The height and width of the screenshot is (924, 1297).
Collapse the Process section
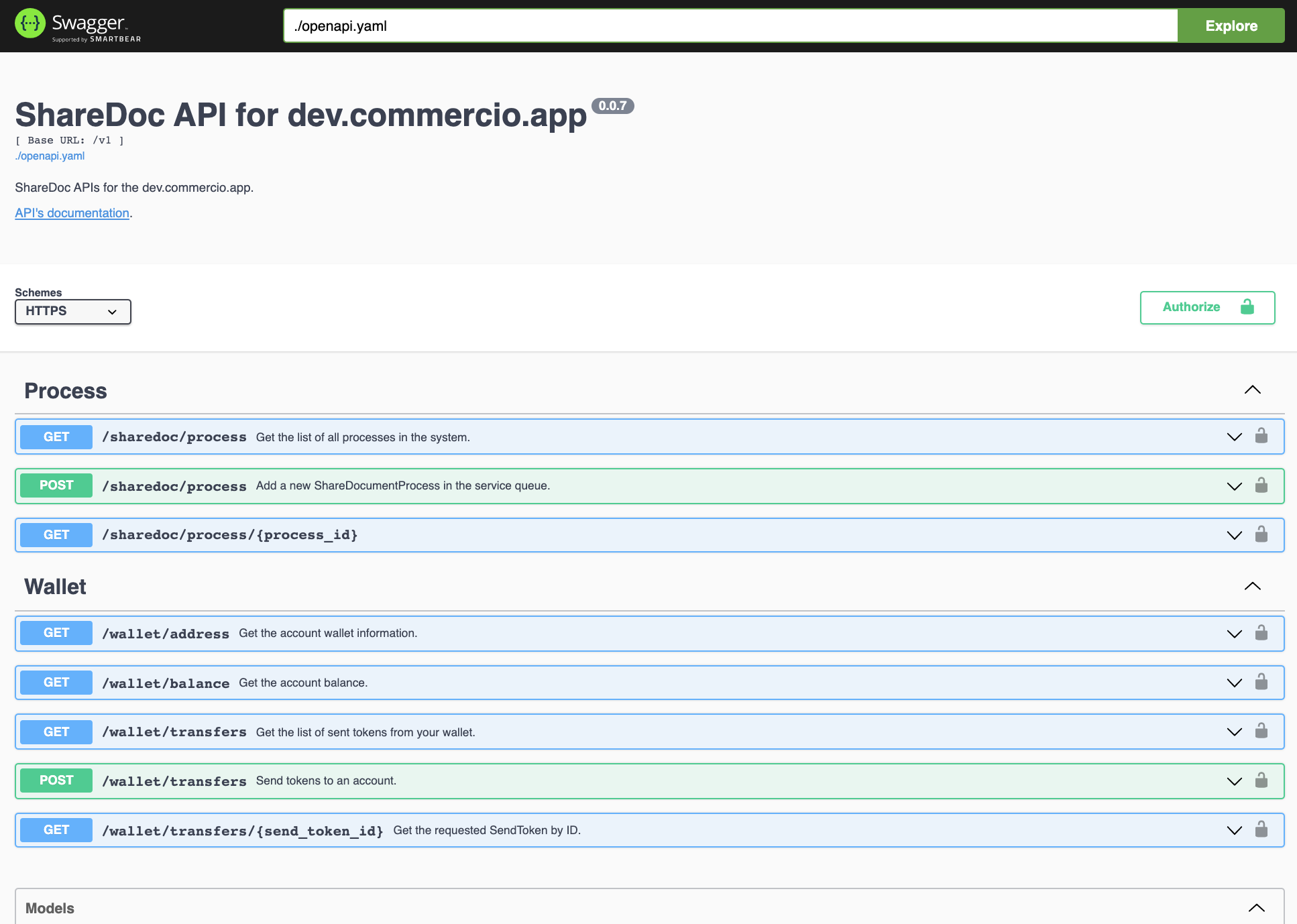pos(1252,390)
